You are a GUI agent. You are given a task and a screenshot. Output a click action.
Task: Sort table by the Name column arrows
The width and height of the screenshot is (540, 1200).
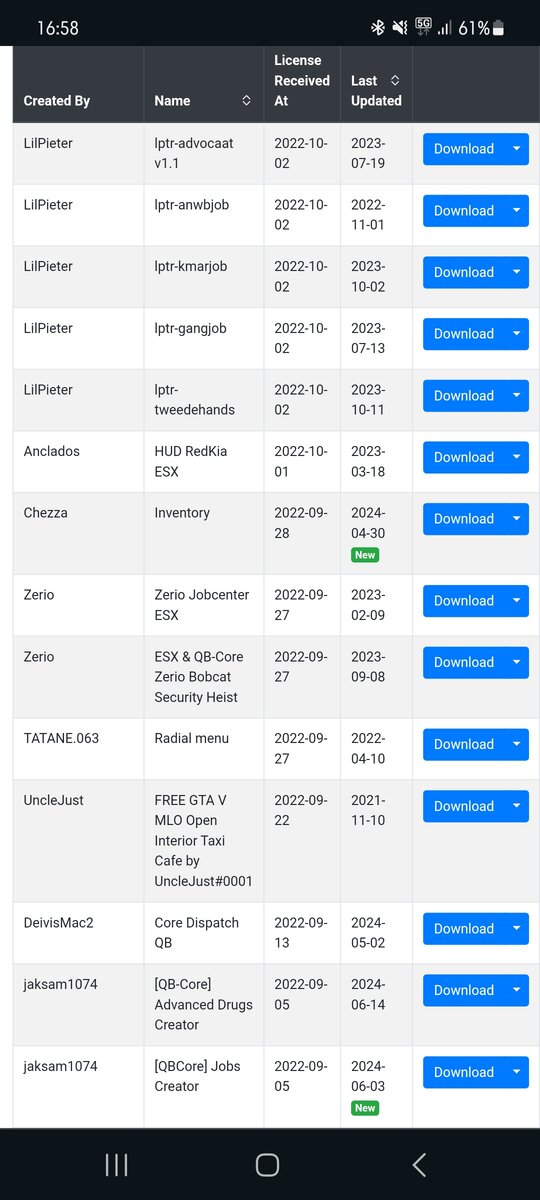coord(247,100)
